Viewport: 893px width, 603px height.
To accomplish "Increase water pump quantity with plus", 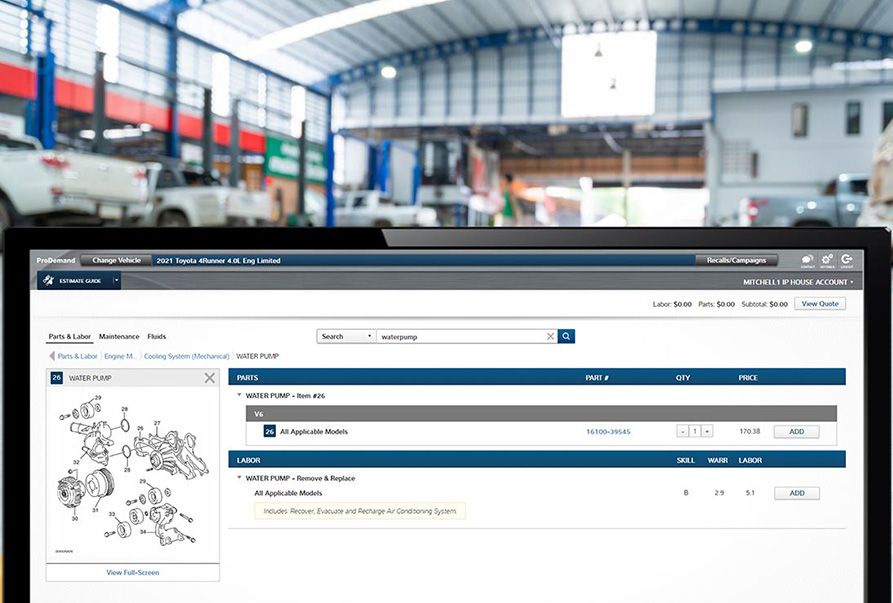I will [x=707, y=431].
